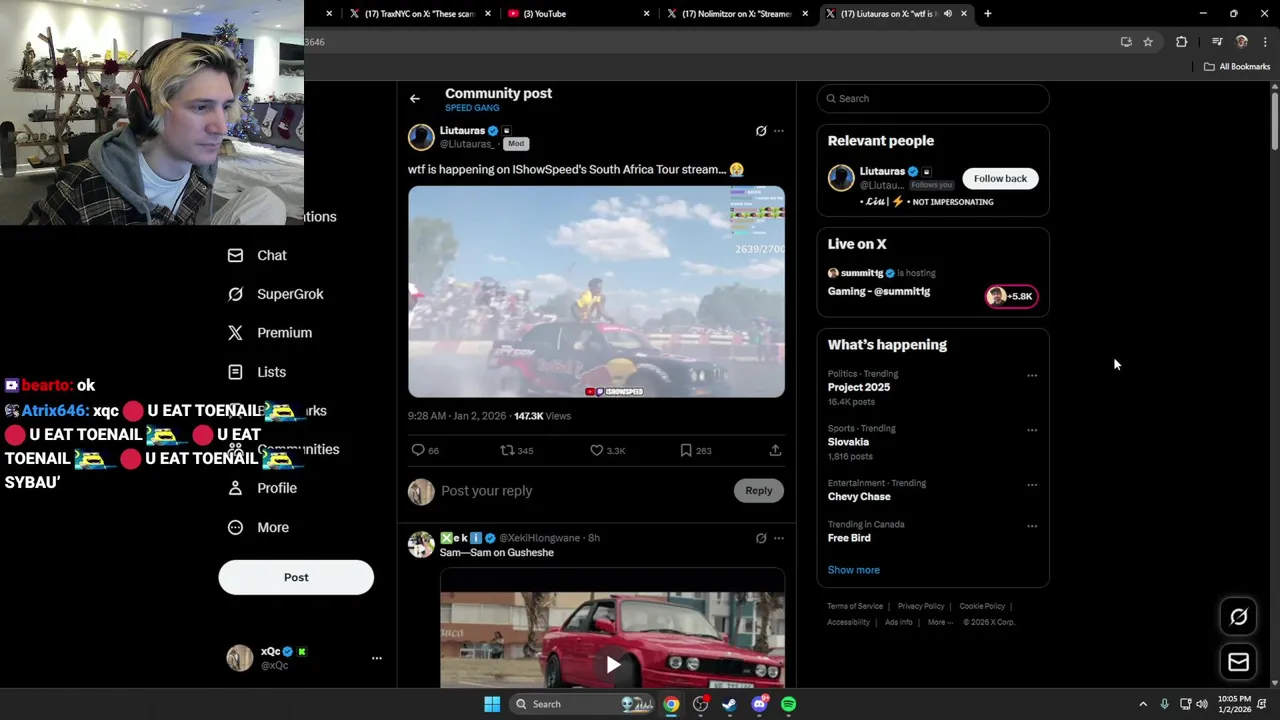The height and width of the screenshot is (720, 1280).
Task: Click the white Post button
Action: click(296, 577)
